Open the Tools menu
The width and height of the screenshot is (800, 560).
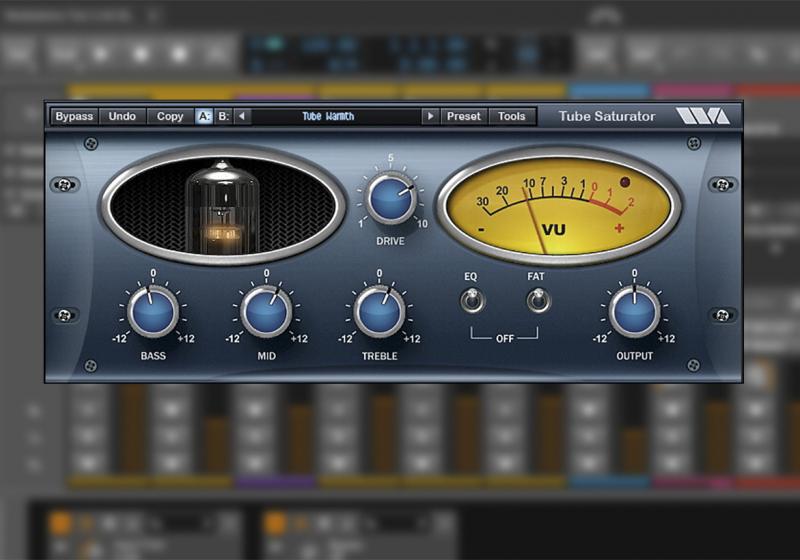point(512,116)
